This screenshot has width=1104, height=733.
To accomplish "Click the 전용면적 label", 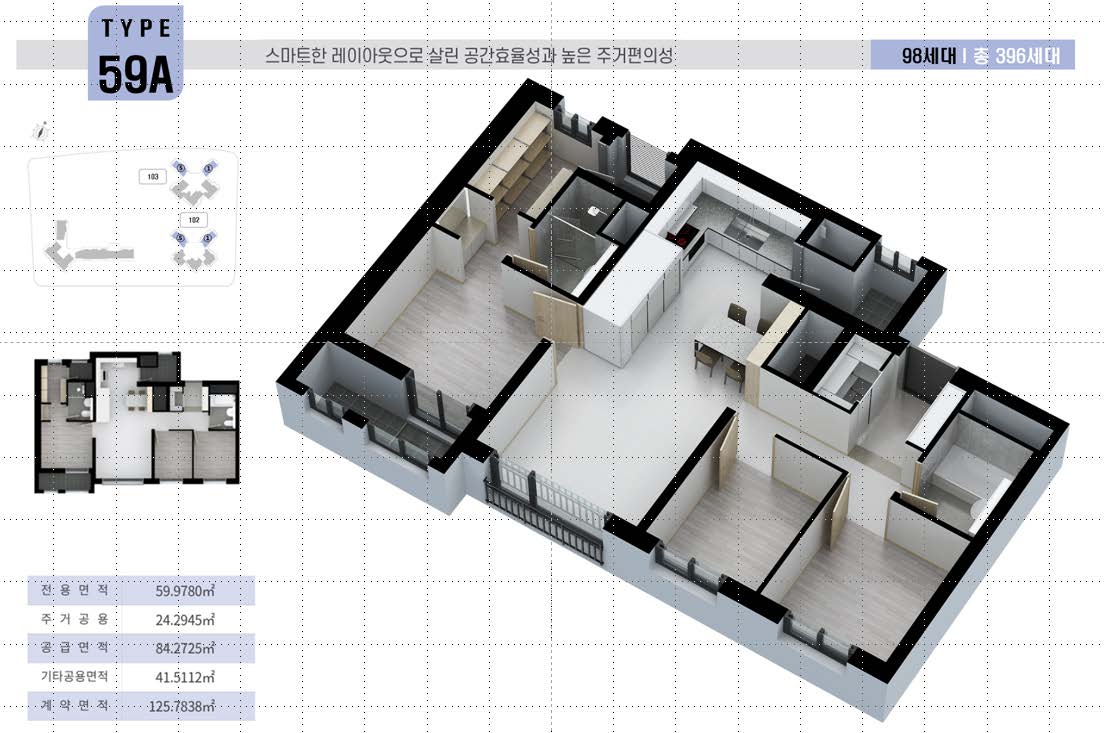I will pos(75,590).
